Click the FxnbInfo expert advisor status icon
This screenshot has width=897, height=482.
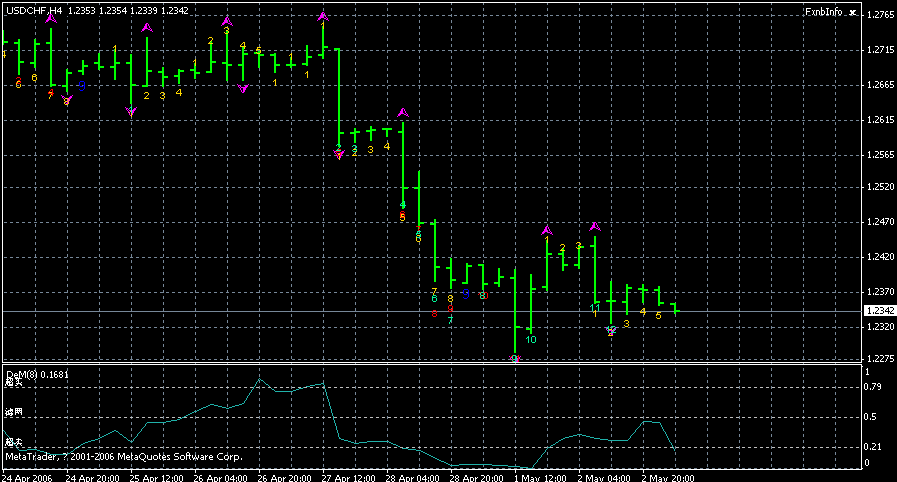[x=851, y=12]
